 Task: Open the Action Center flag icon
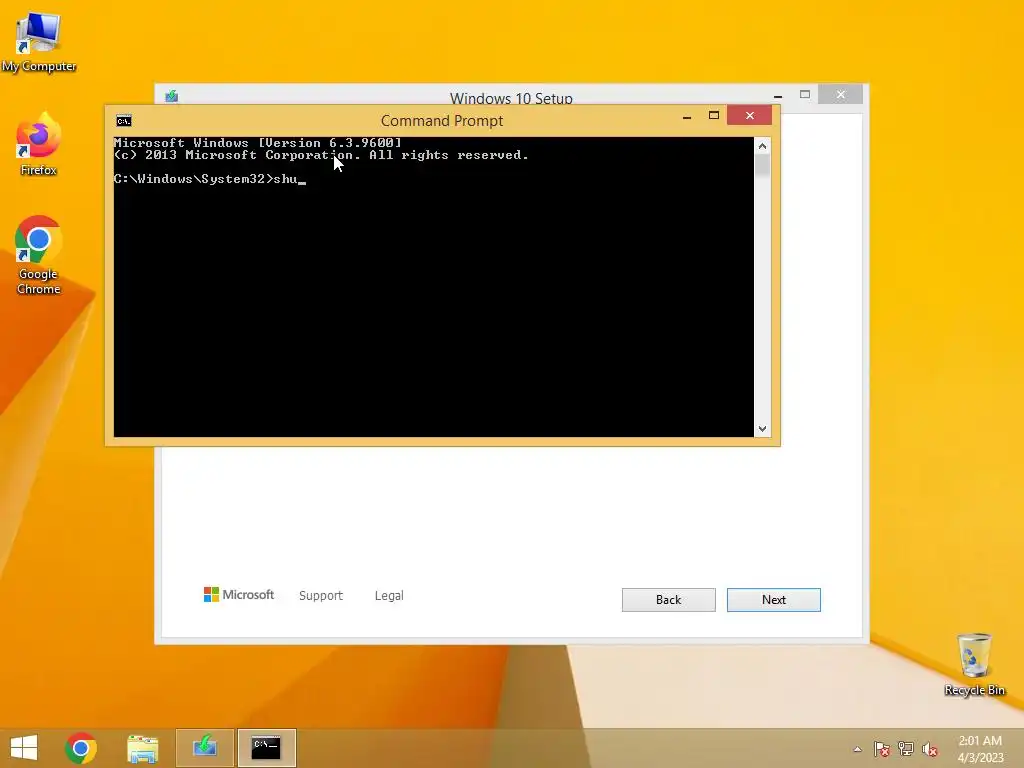click(x=882, y=749)
